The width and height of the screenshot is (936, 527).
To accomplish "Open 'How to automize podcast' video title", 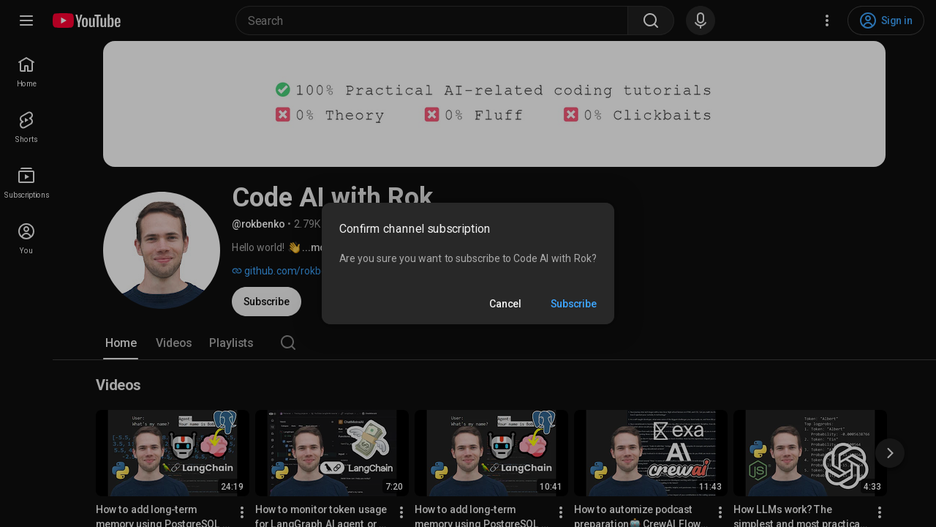I will point(637,516).
